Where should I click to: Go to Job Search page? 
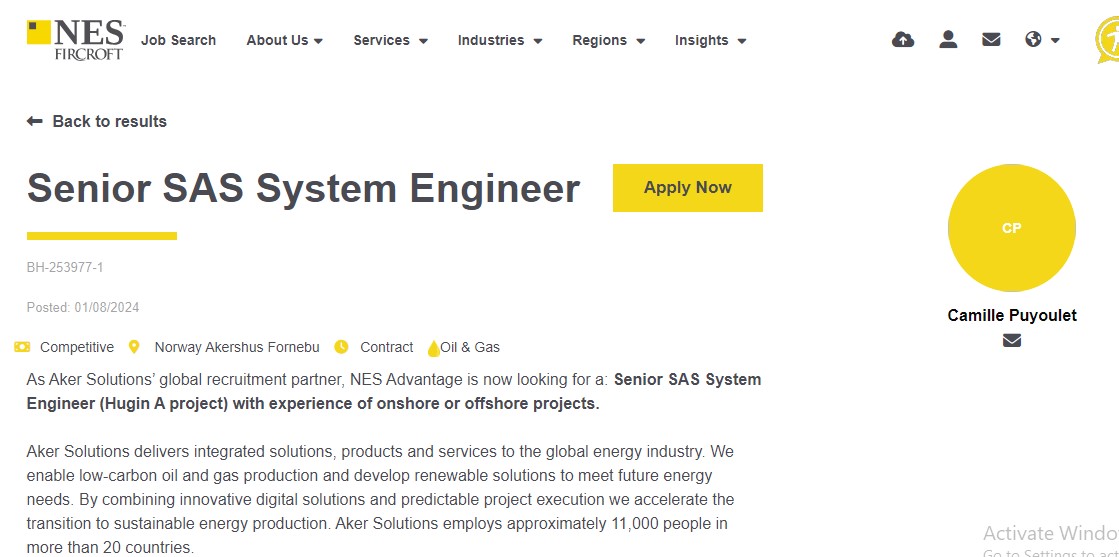click(178, 40)
